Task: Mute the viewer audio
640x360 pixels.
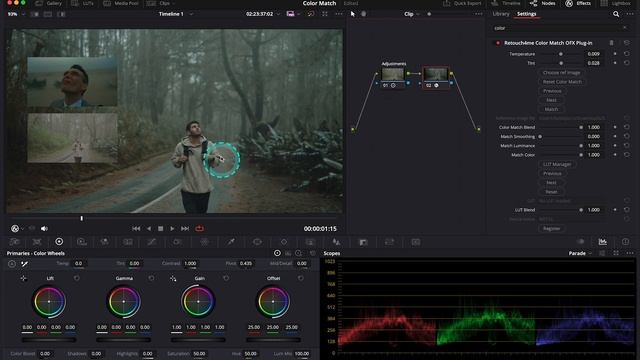Action: 44,229
